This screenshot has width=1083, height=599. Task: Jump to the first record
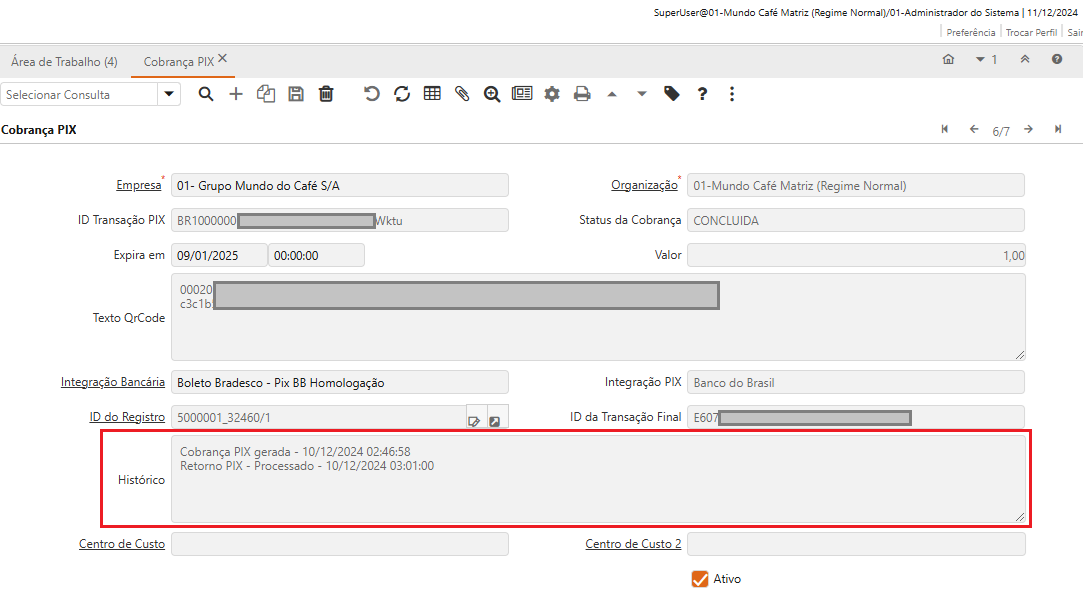coord(945,130)
